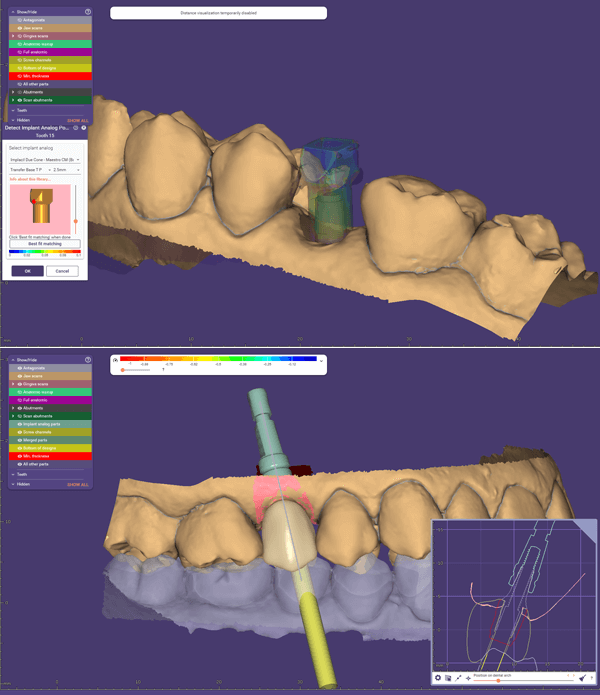Expand the Hidden section in lower panel
This screenshot has width=600, height=695.
click(x=13, y=484)
